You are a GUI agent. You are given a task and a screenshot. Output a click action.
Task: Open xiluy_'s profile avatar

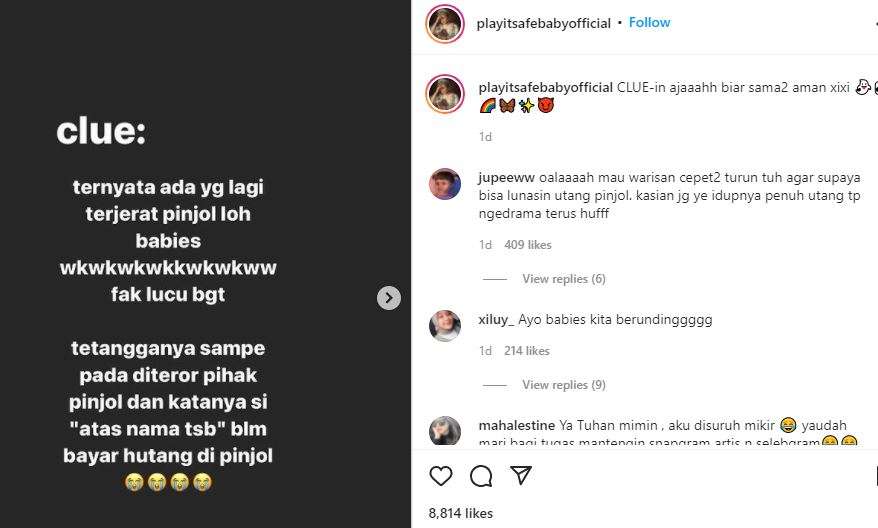[x=445, y=325]
